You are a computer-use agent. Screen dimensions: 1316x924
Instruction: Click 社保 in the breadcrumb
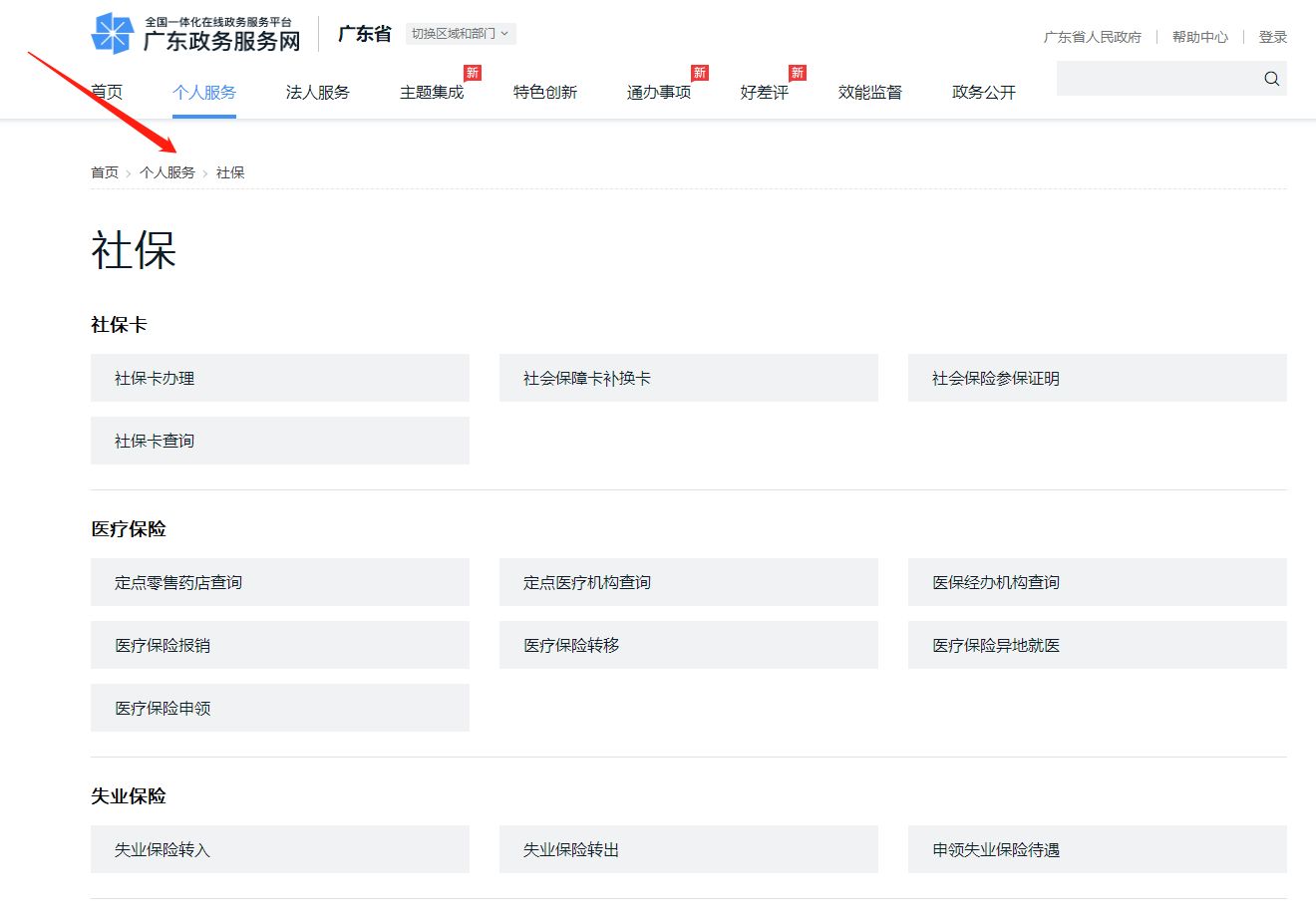tap(230, 172)
